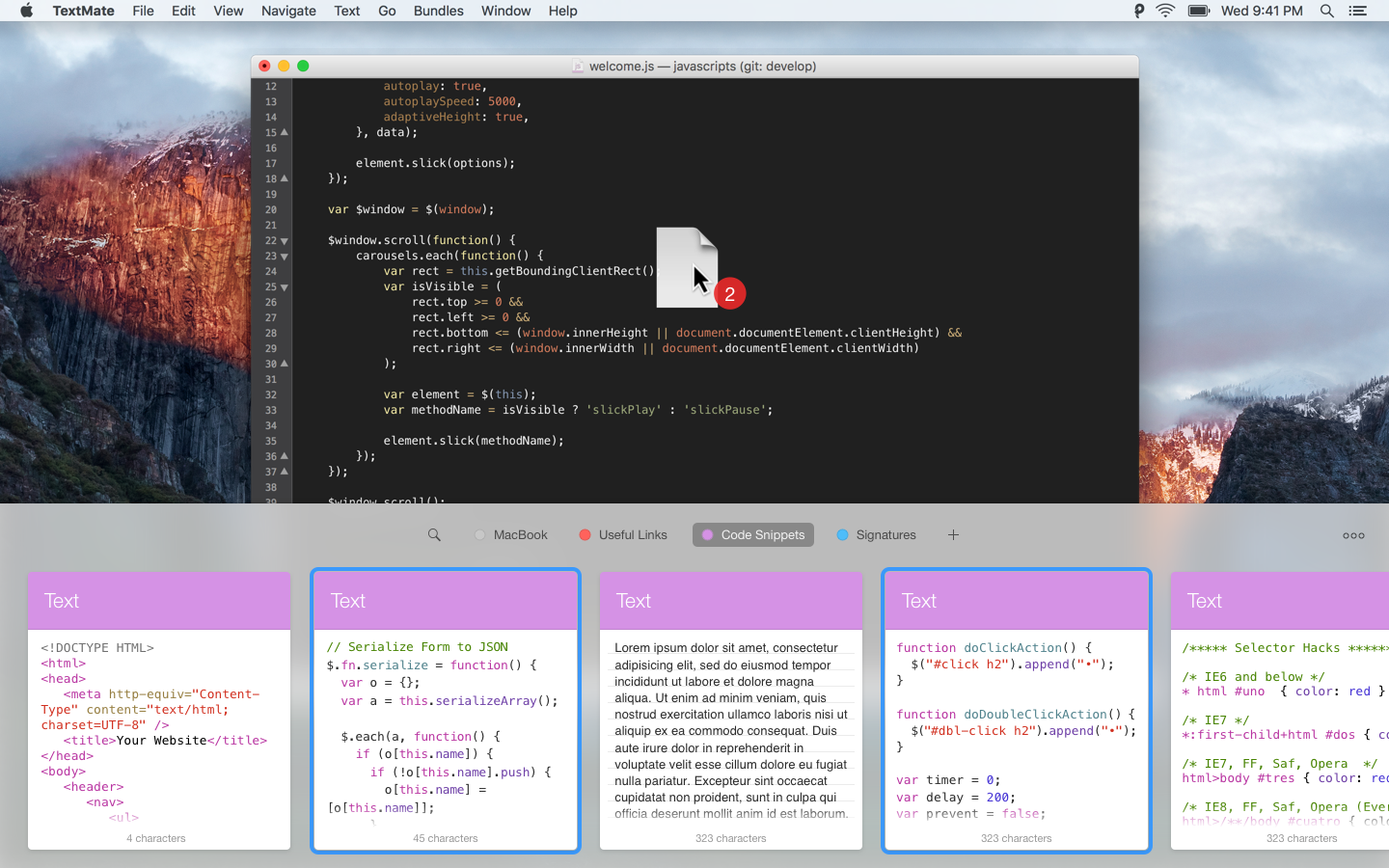The image size is (1389, 868).
Task: Open the Apple menu
Action: coord(26,11)
